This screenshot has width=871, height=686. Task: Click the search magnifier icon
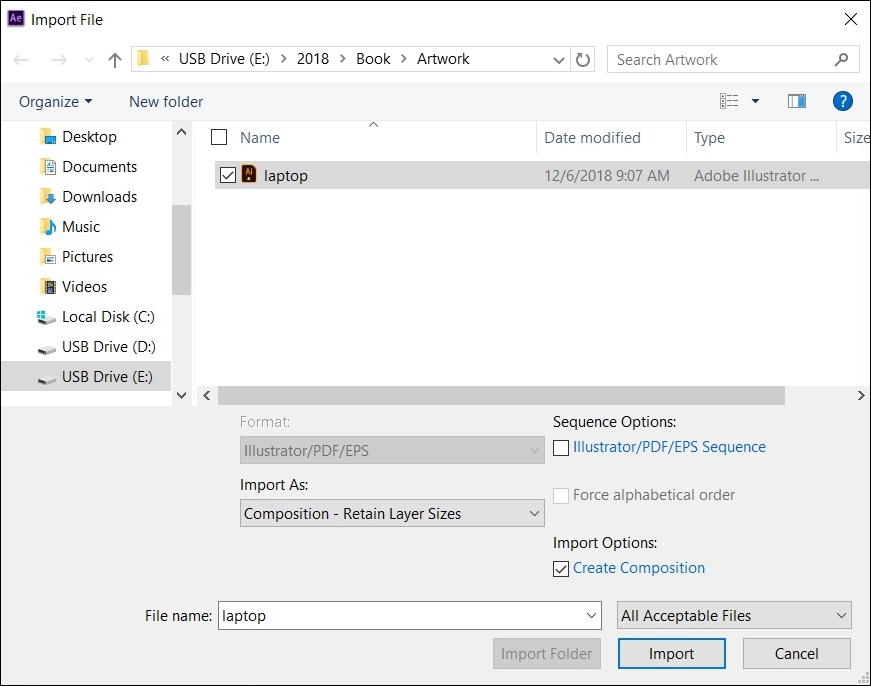[x=842, y=59]
